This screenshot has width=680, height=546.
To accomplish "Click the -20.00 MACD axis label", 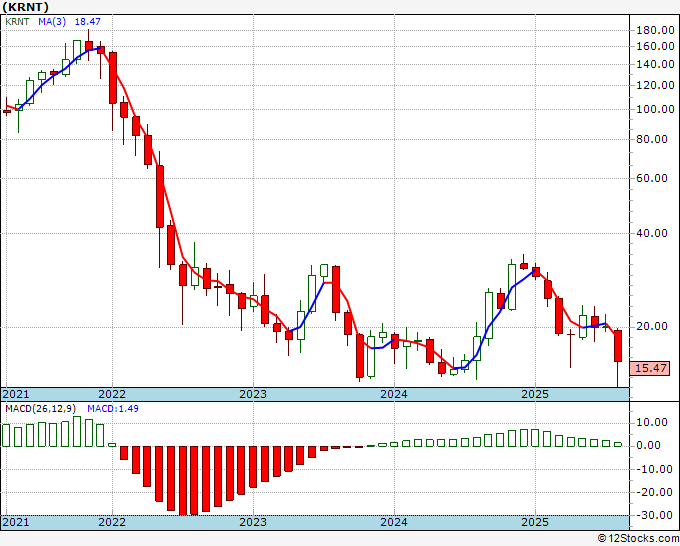I will (x=654, y=492).
